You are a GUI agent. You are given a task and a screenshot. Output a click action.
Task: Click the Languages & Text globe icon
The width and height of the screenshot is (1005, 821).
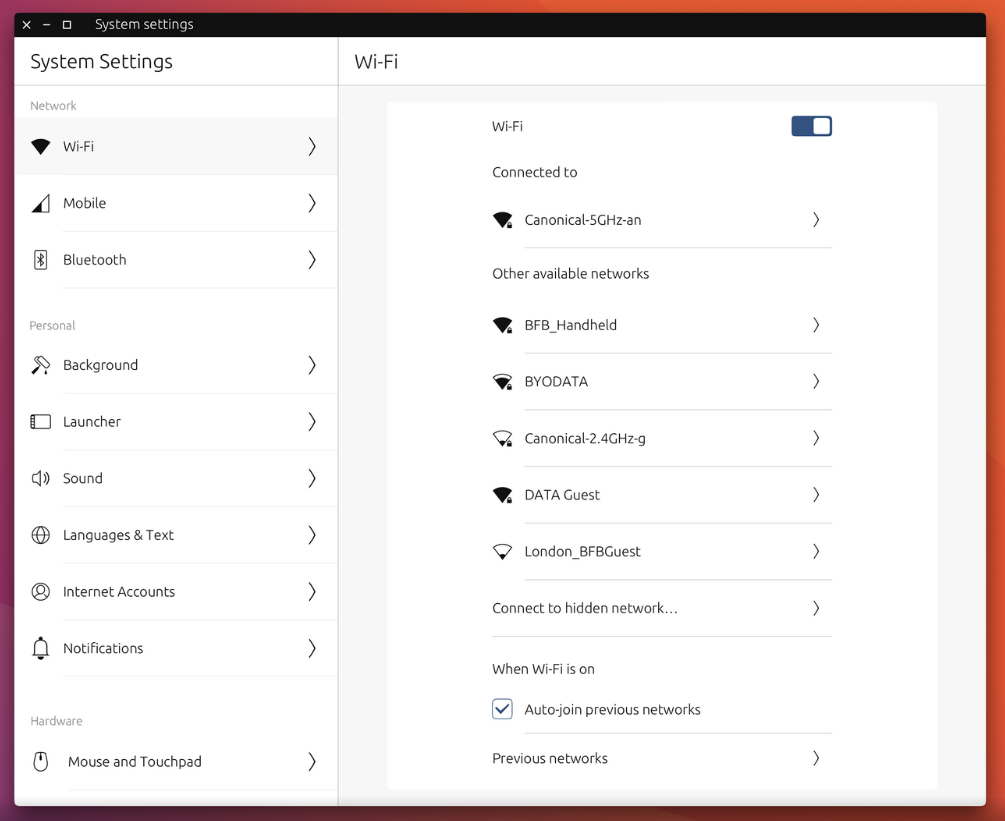coord(40,535)
